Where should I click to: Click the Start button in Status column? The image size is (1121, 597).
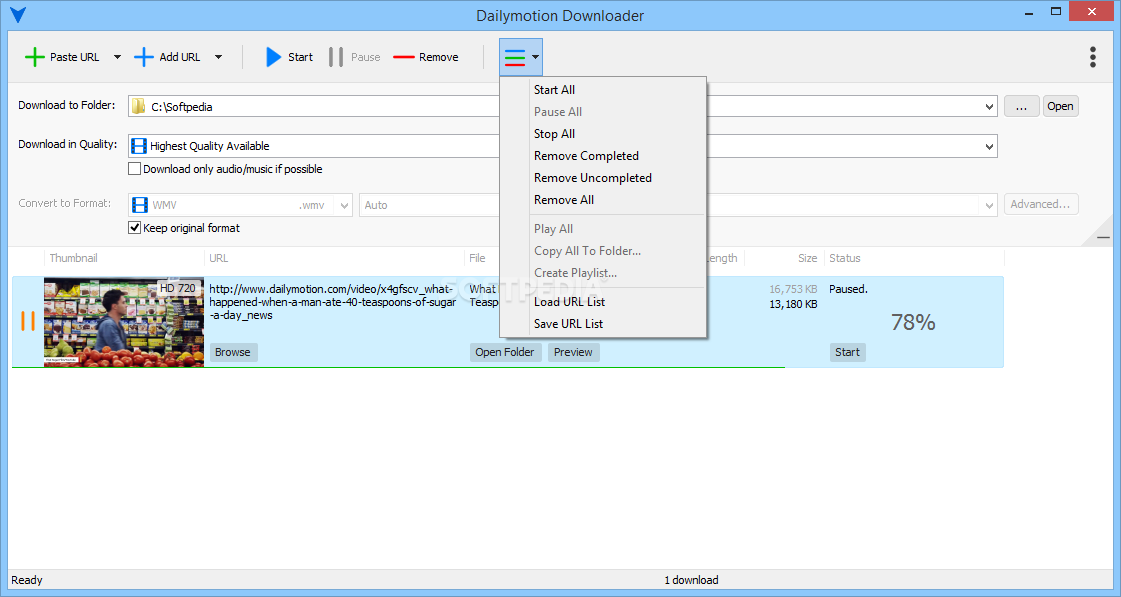coord(847,352)
